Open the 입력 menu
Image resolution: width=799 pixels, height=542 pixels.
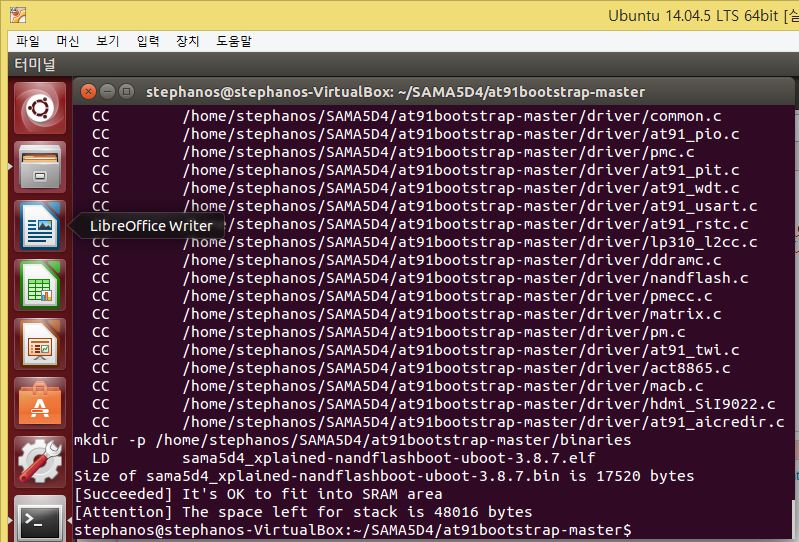pyautogui.click(x=148, y=41)
